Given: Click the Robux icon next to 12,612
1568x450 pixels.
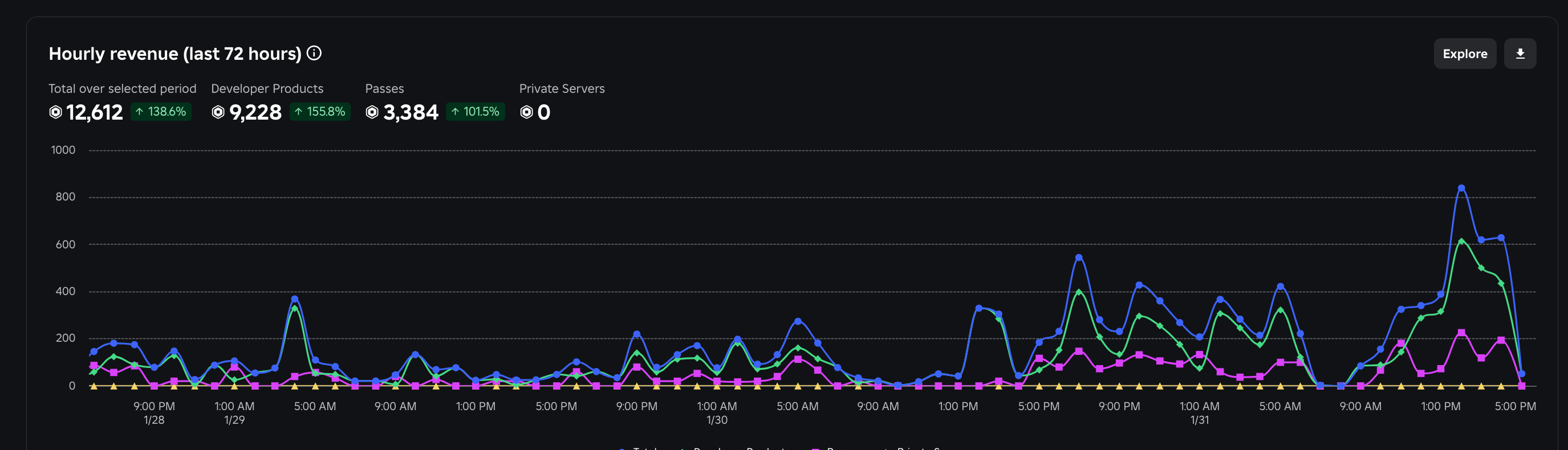Looking at the screenshot, I should (55, 112).
